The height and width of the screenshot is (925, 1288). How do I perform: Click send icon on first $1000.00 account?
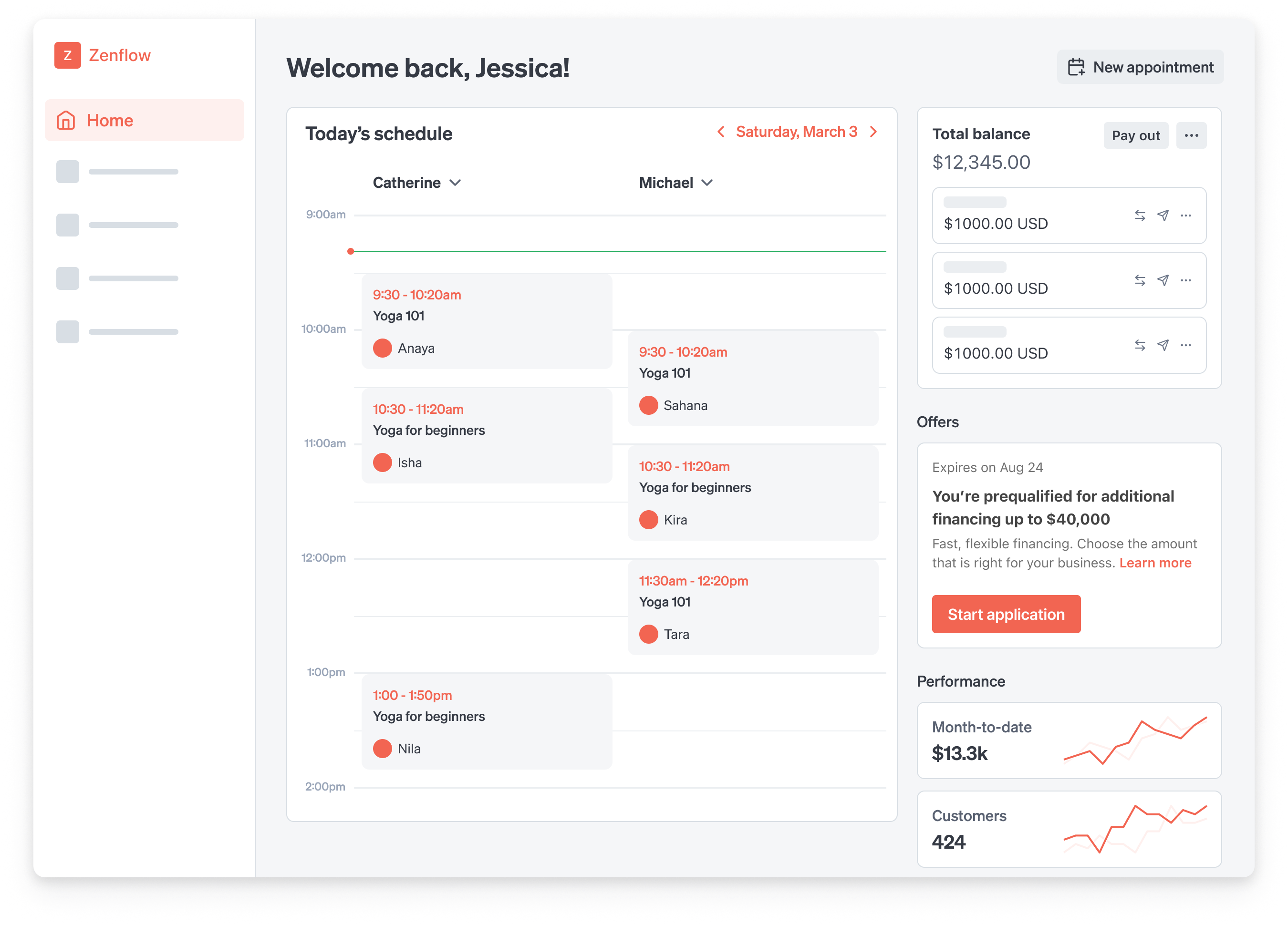[x=1163, y=215]
